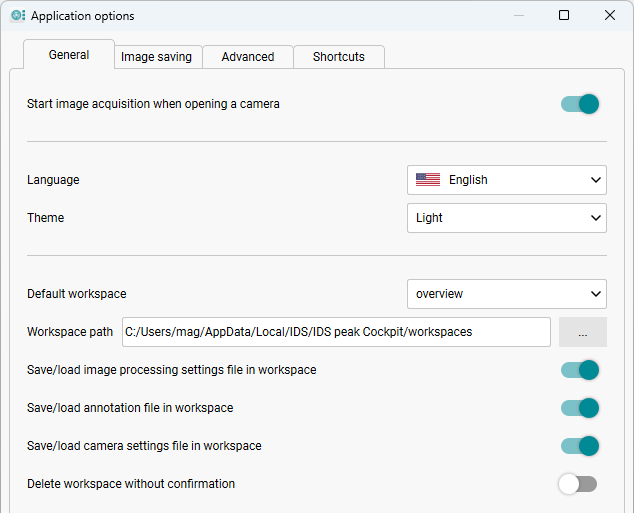The width and height of the screenshot is (634, 513).
Task: Open the Shortcuts tab
Action: (339, 57)
